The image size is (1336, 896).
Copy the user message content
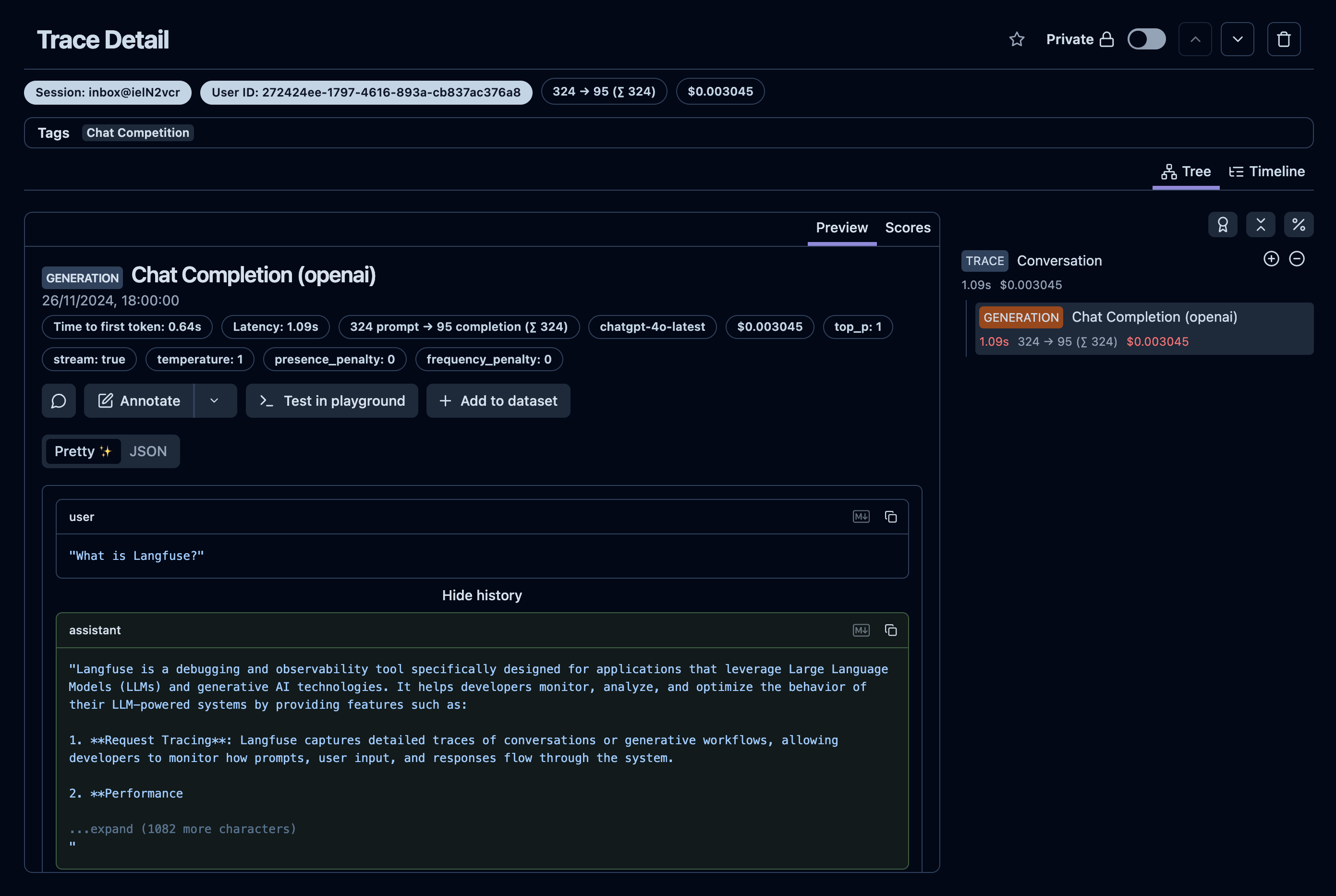(890, 517)
